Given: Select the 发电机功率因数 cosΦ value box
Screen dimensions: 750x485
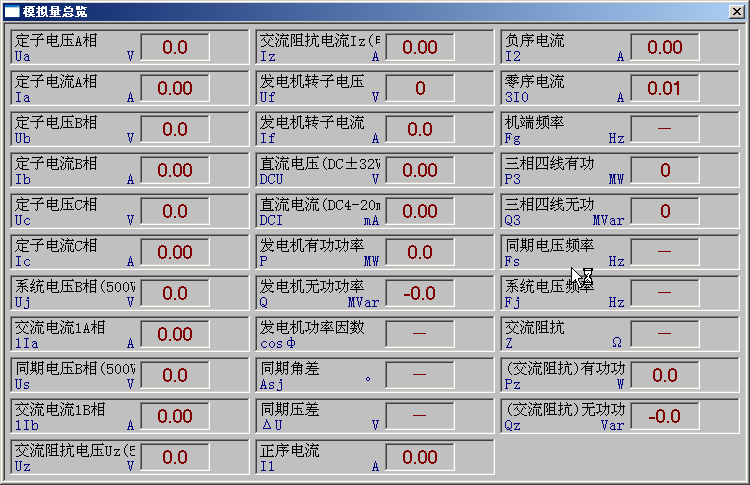Looking at the screenshot, I should pos(420,334).
